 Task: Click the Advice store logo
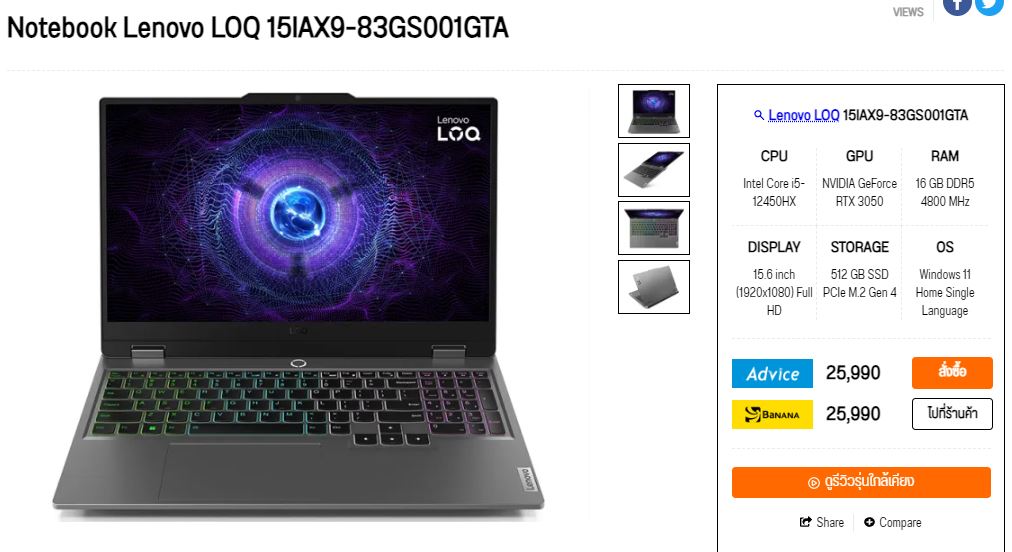pos(772,373)
